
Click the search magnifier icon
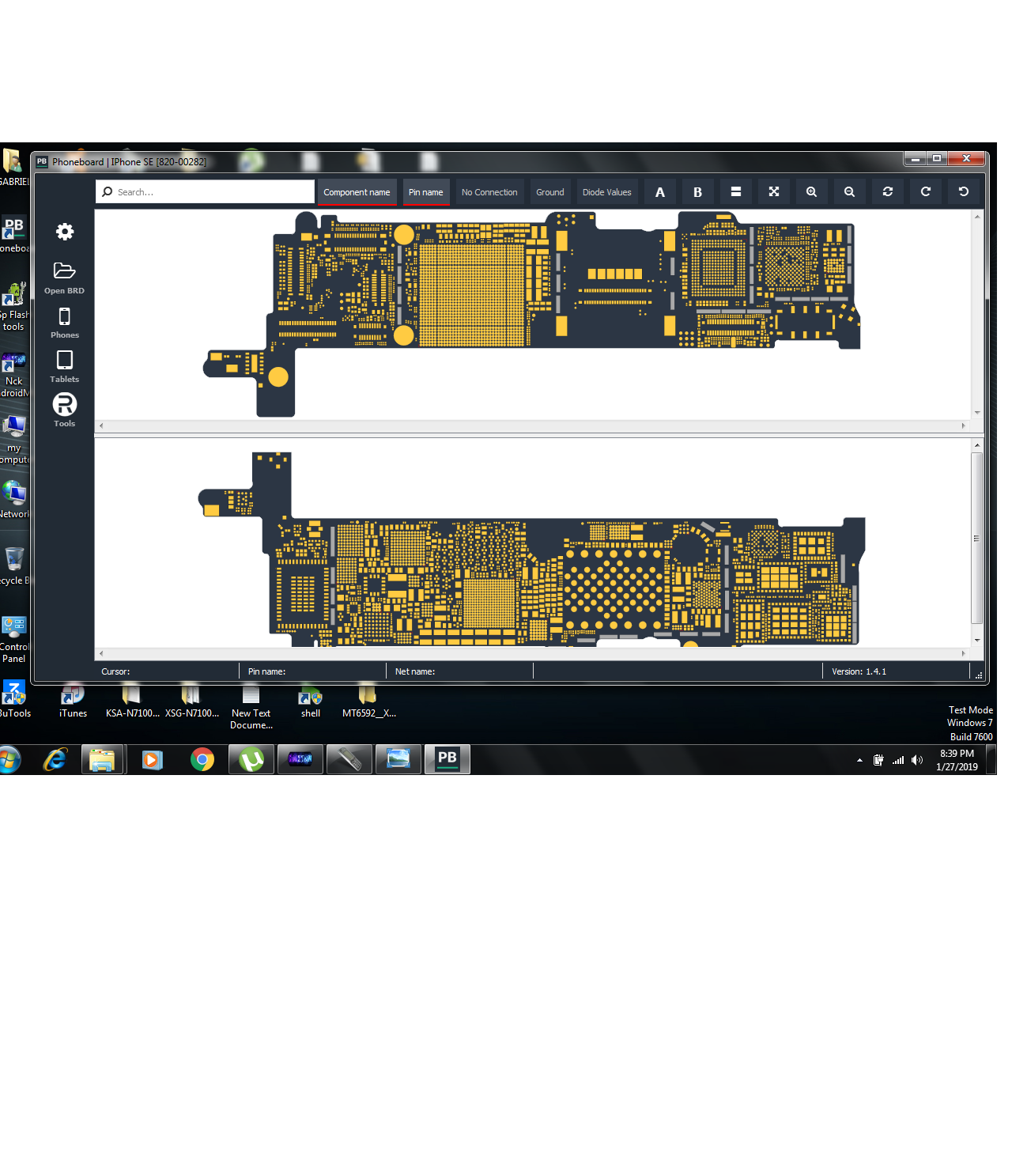pyautogui.click(x=108, y=192)
